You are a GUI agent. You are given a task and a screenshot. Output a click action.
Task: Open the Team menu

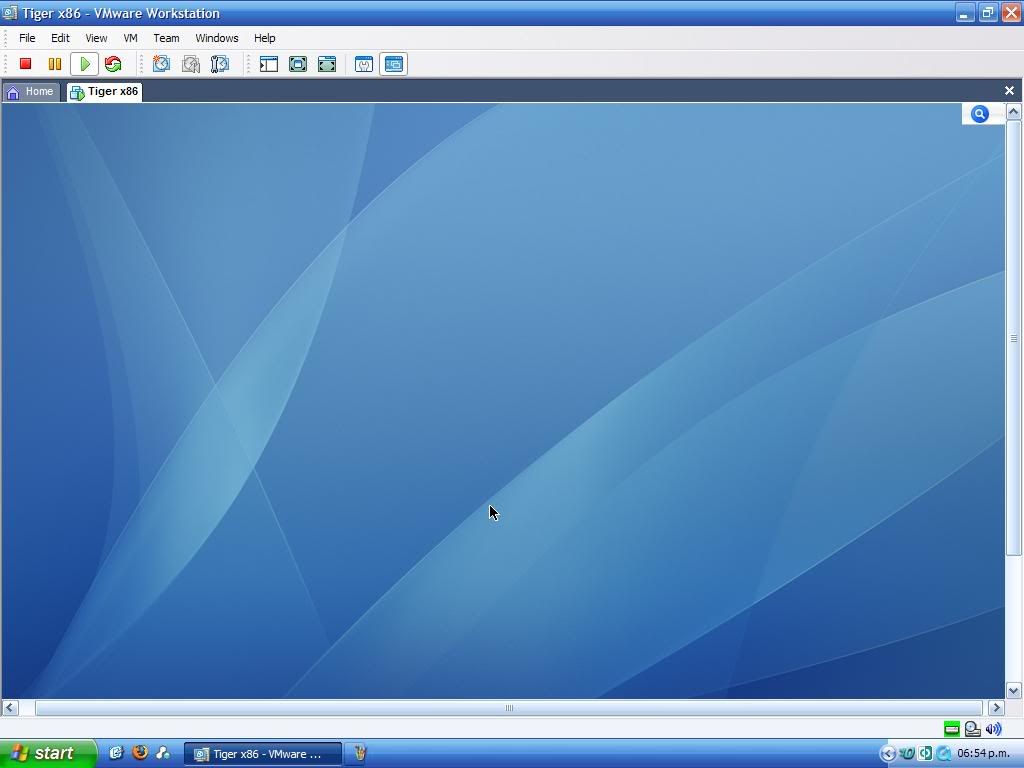(166, 38)
